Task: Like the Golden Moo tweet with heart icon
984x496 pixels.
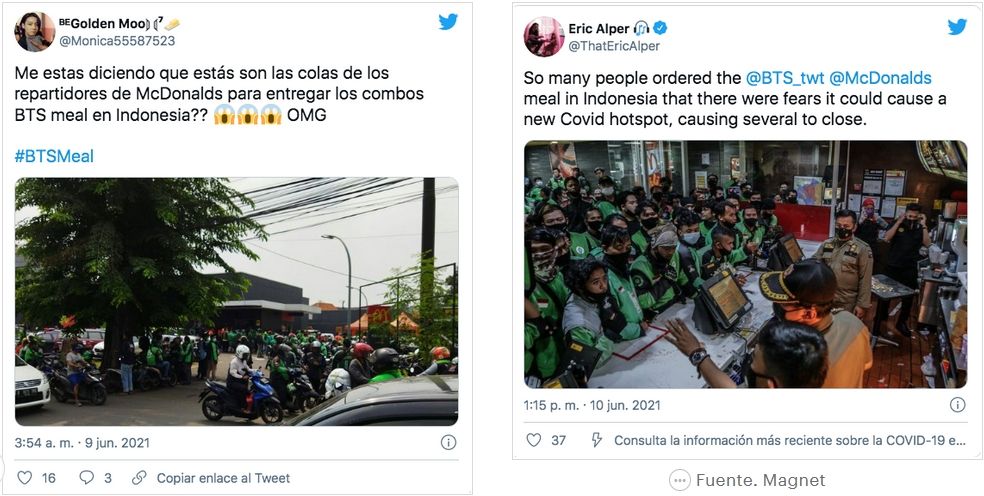Action: [x=24, y=478]
